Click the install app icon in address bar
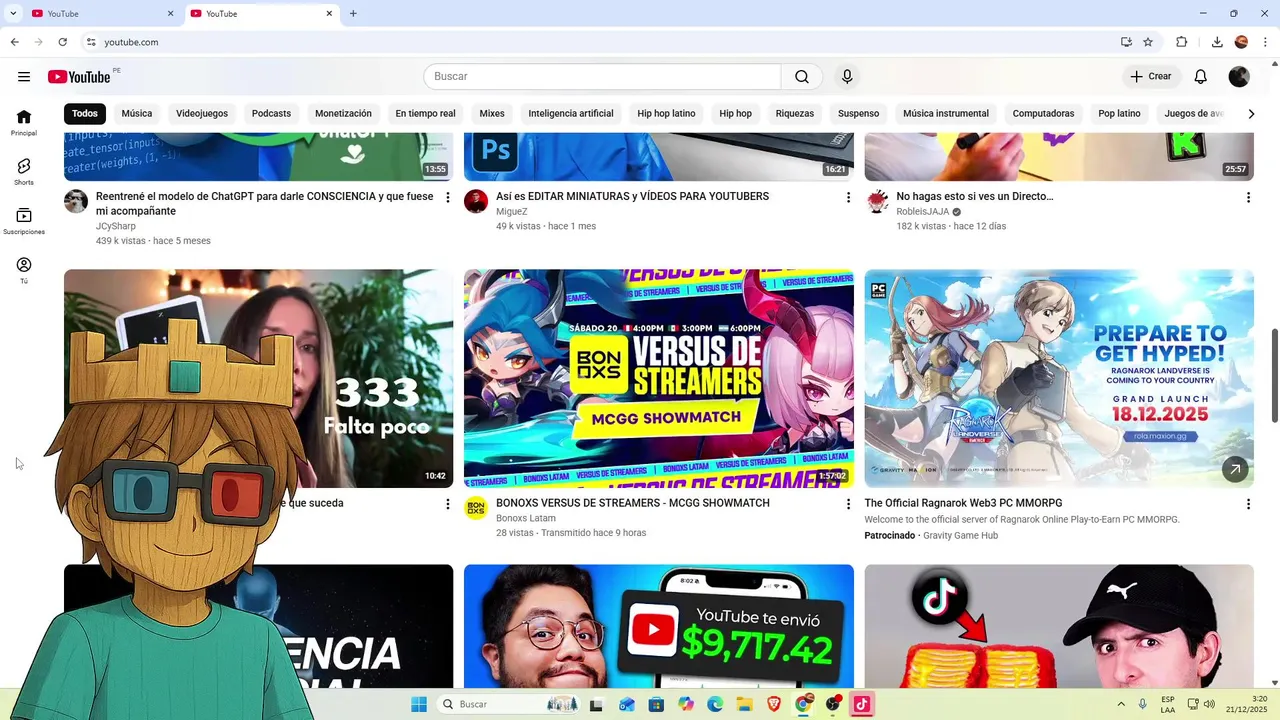This screenshot has width=1280, height=720. click(x=1126, y=42)
